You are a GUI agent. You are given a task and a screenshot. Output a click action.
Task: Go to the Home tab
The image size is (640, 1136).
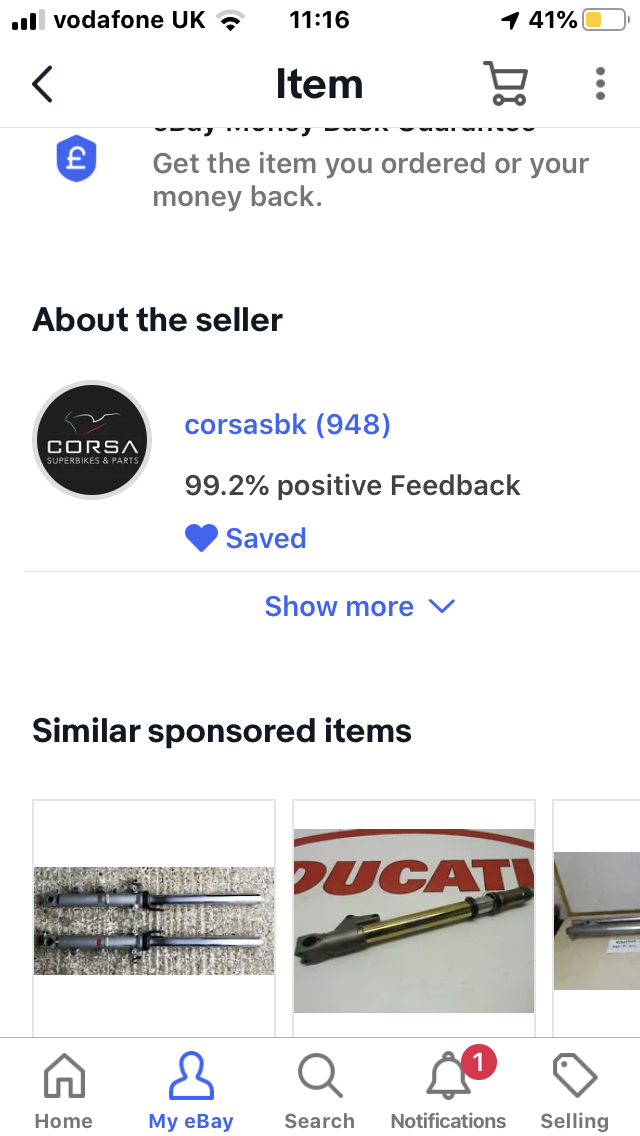click(x=64, y=1092)
